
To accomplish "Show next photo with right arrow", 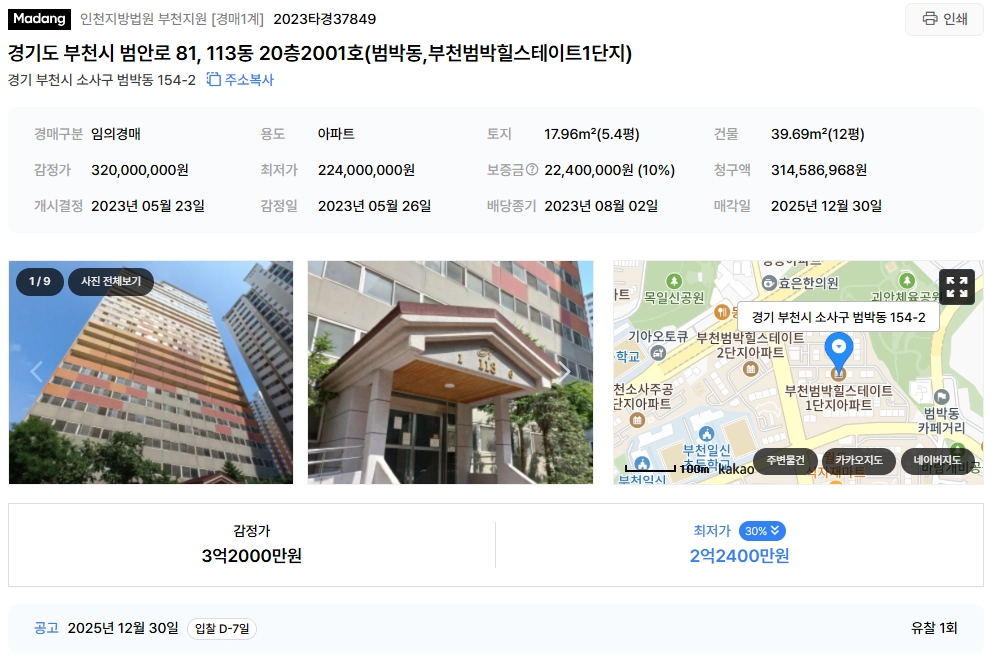I will point(564,371).
